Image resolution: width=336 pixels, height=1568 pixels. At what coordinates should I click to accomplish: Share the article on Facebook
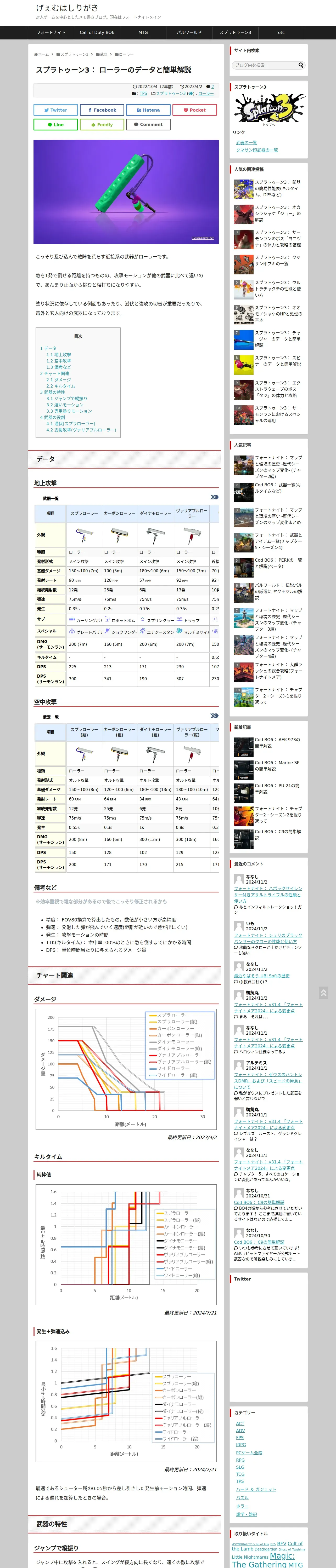(x=102, y=110)
